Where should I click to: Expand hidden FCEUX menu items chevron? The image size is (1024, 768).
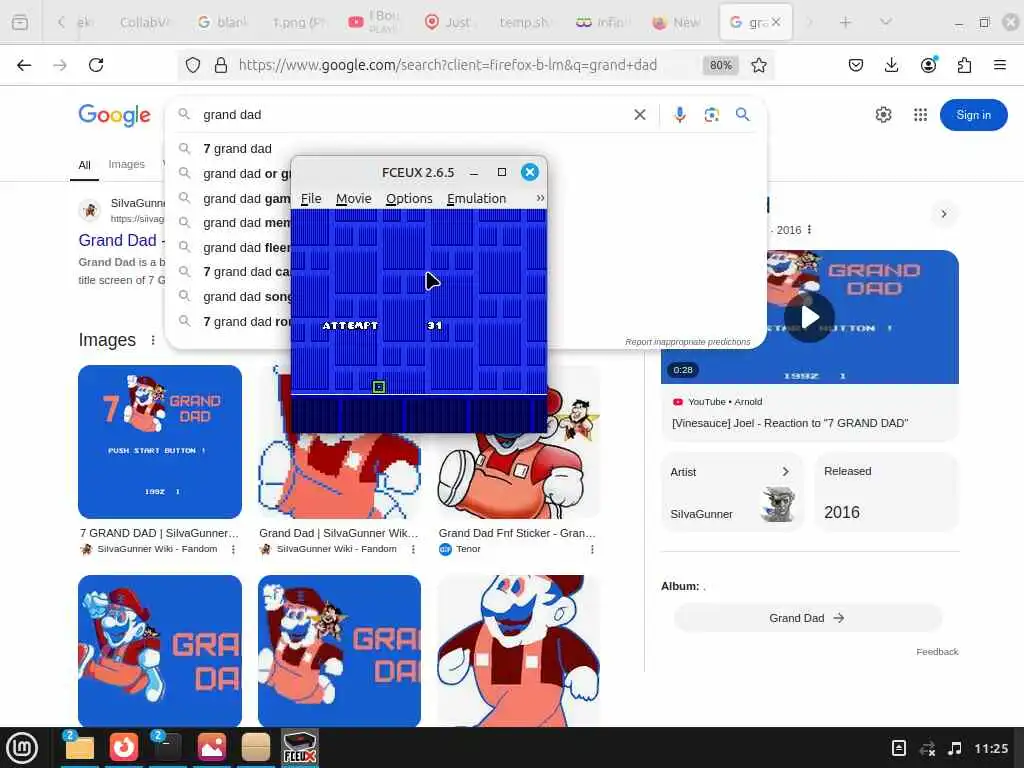pos(540,198)
